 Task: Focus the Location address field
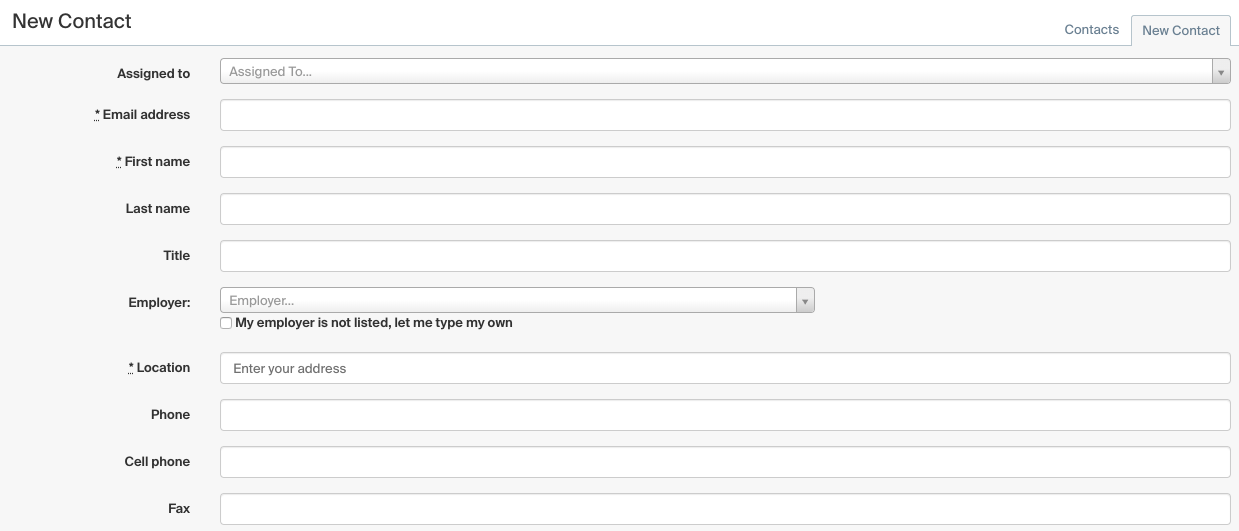coord(725,368)
